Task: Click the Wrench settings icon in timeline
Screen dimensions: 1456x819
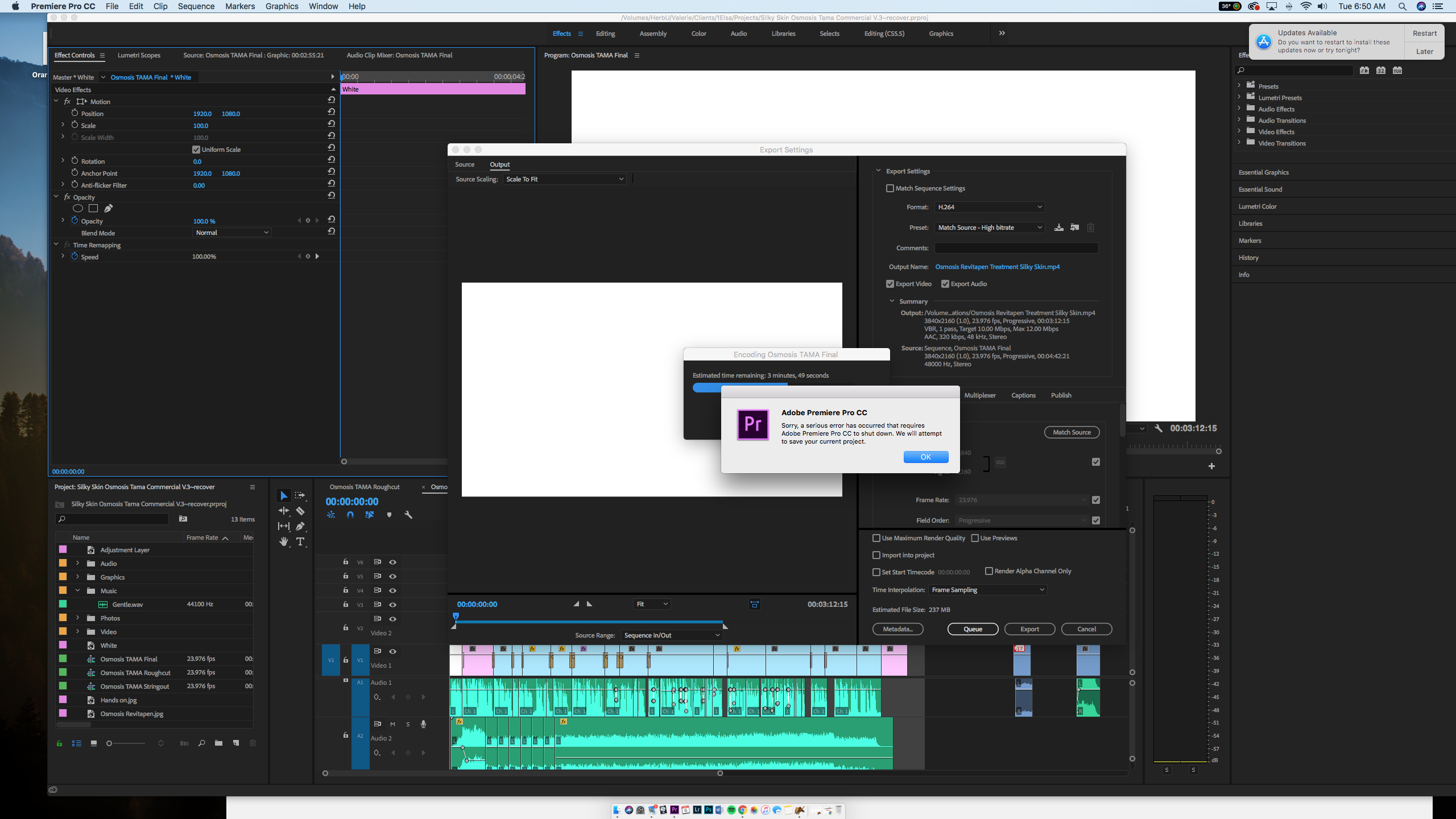Action: pos(408,515)
